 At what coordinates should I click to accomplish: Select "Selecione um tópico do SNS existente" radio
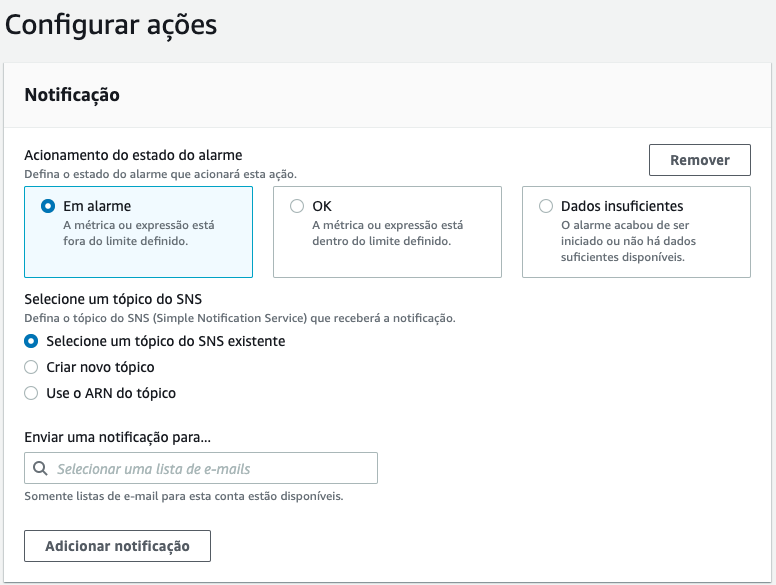coord(31,341)
